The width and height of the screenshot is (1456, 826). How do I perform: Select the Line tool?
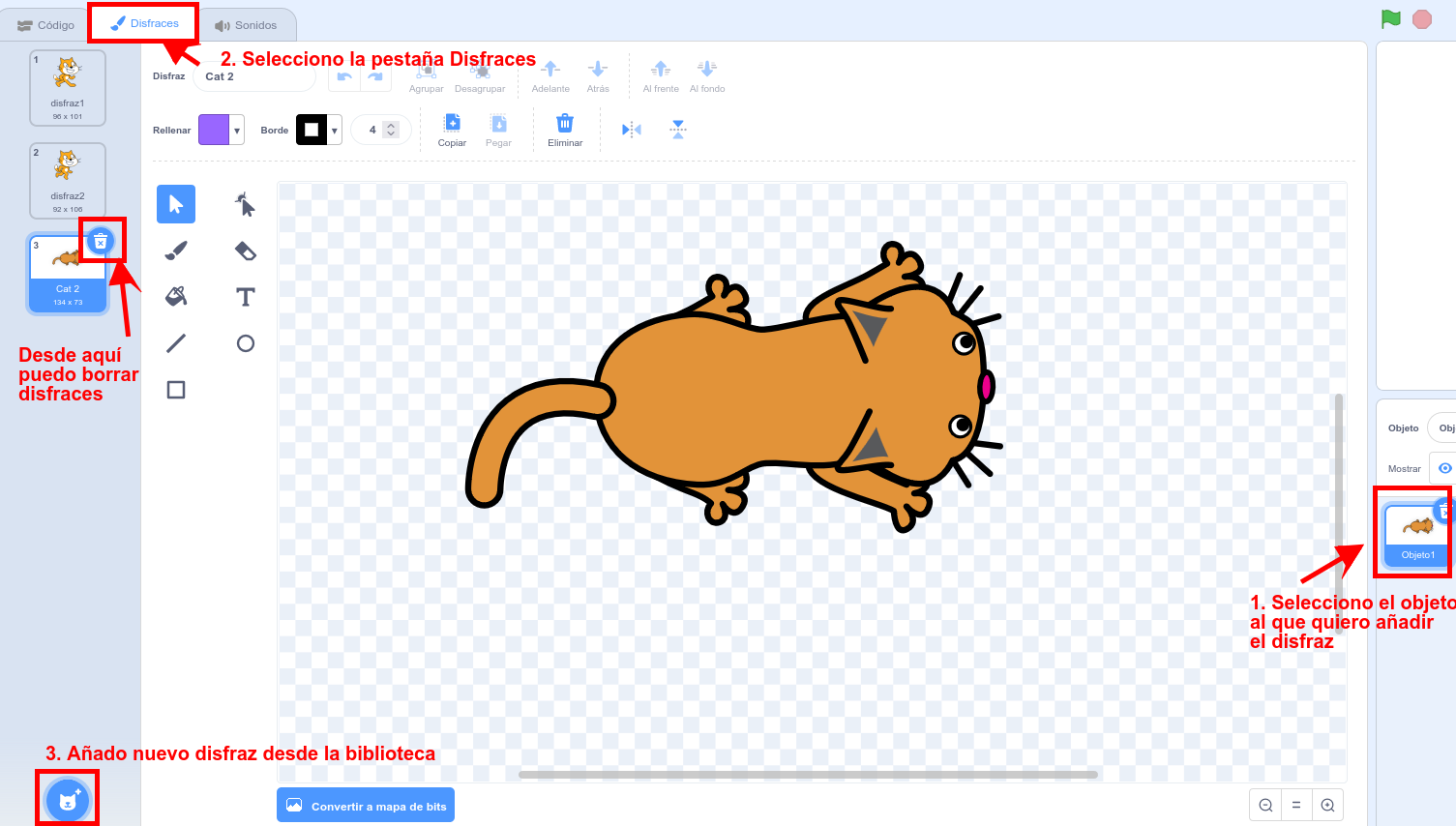click(176, 343)
